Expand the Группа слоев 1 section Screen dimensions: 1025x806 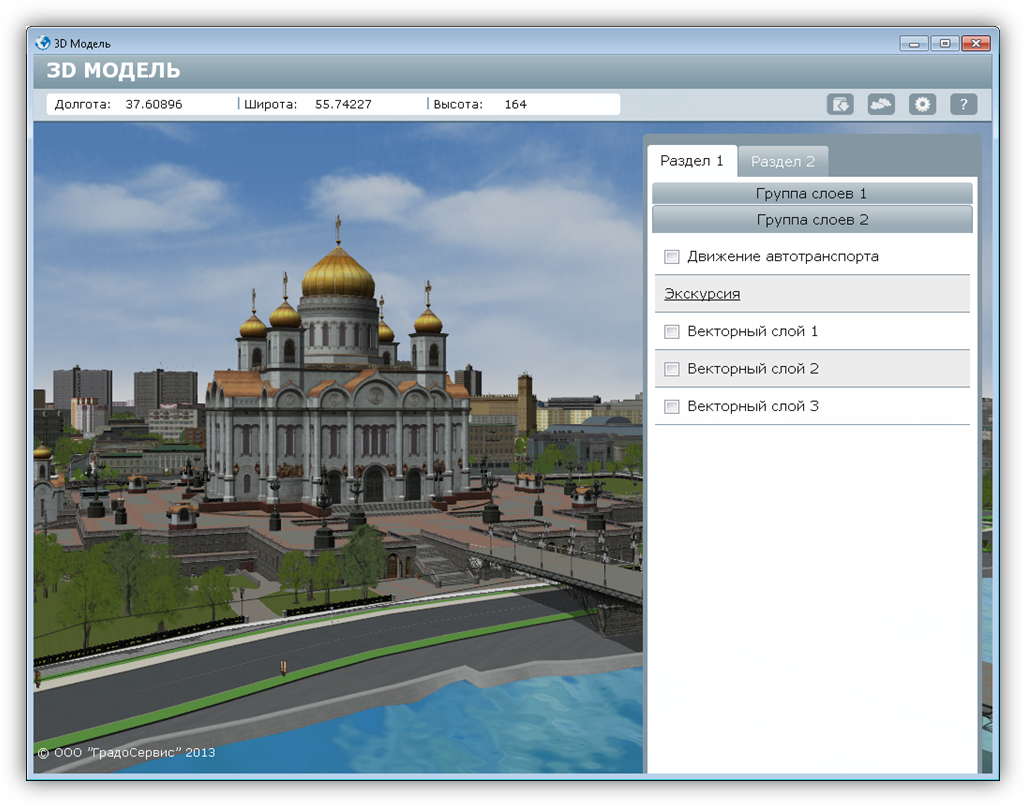point(812,193)
